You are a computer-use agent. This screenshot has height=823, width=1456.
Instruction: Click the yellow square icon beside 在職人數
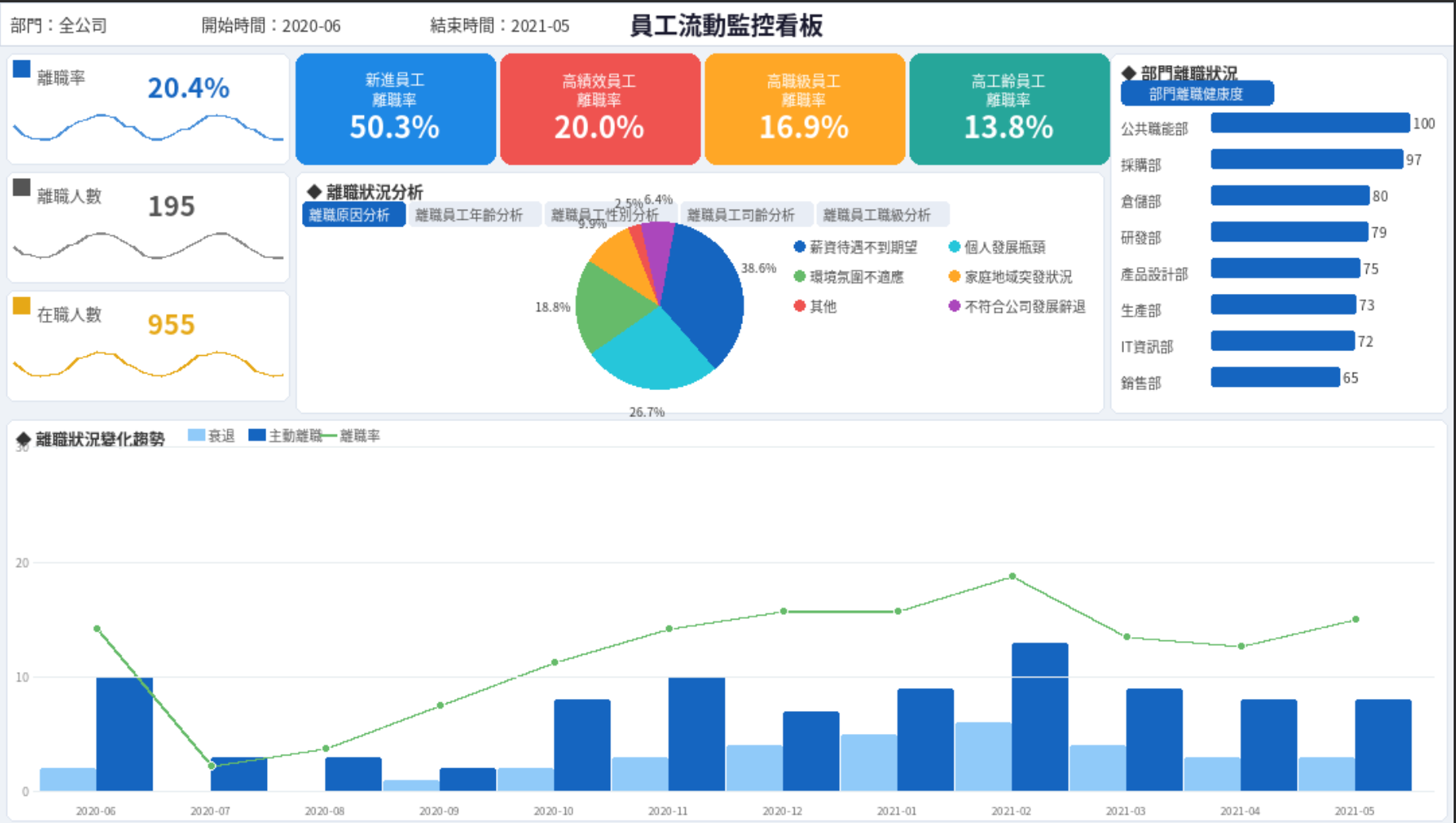tap(21, 306)
